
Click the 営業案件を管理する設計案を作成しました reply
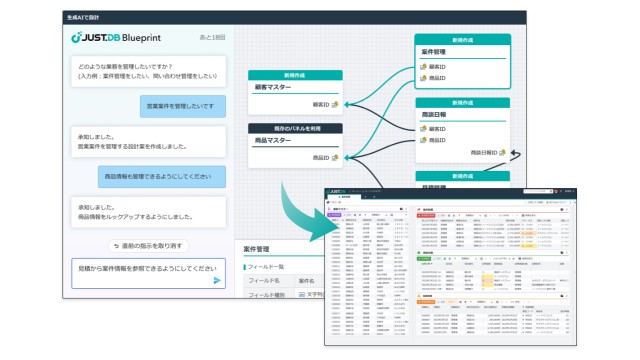click(x=149, y=142)
